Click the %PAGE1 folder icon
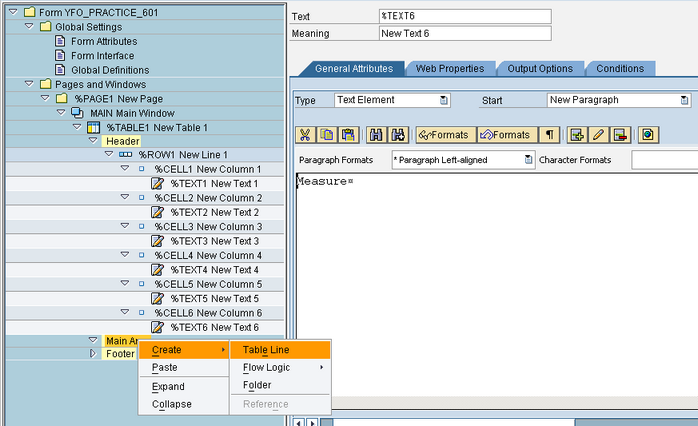Image resolution: width=698 pixels, height=426 pixels. pyautogui.click(x=61, y=98)
